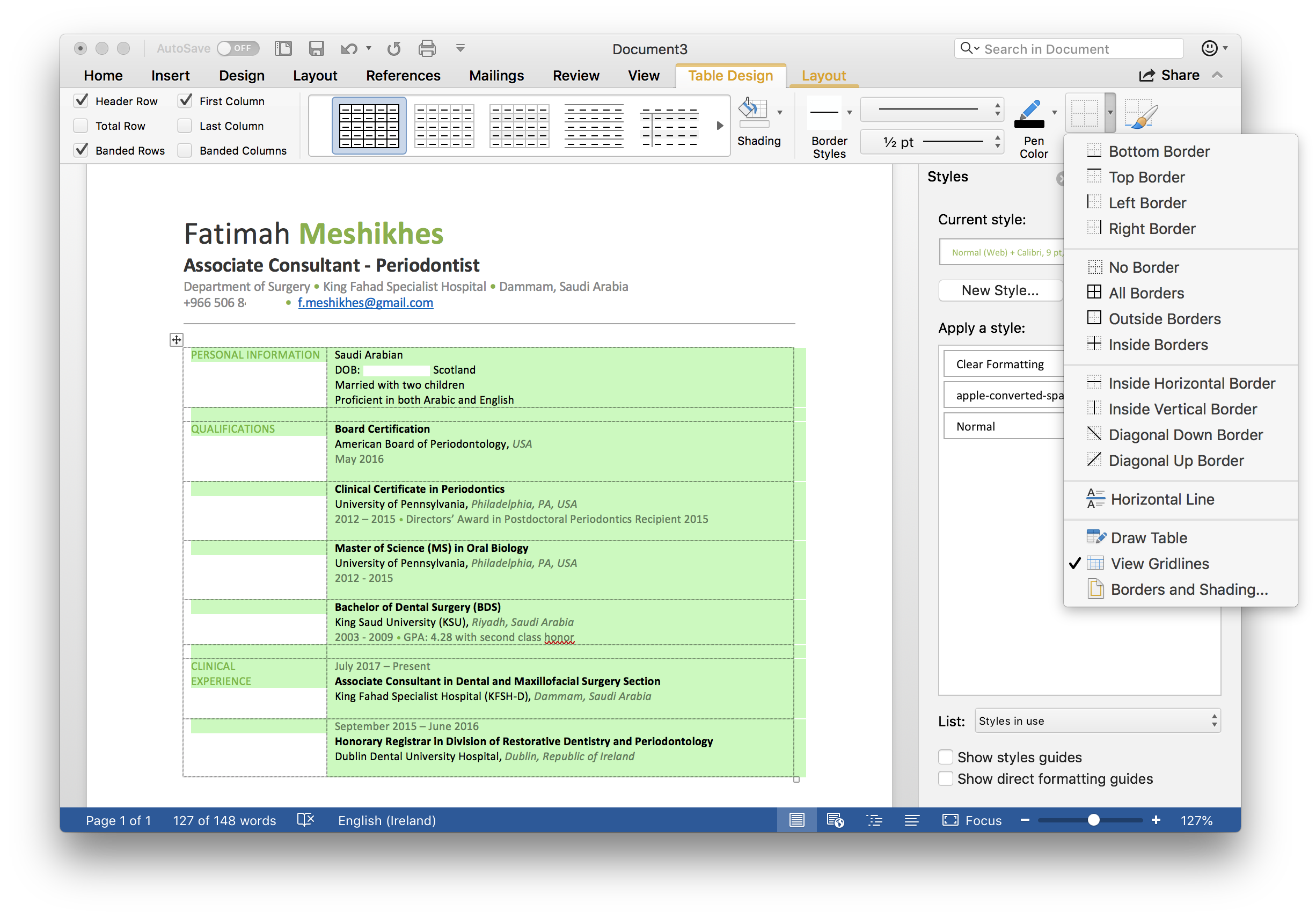
Task: Open the Styles in use list dropdown
Action: click(1098, 721)
